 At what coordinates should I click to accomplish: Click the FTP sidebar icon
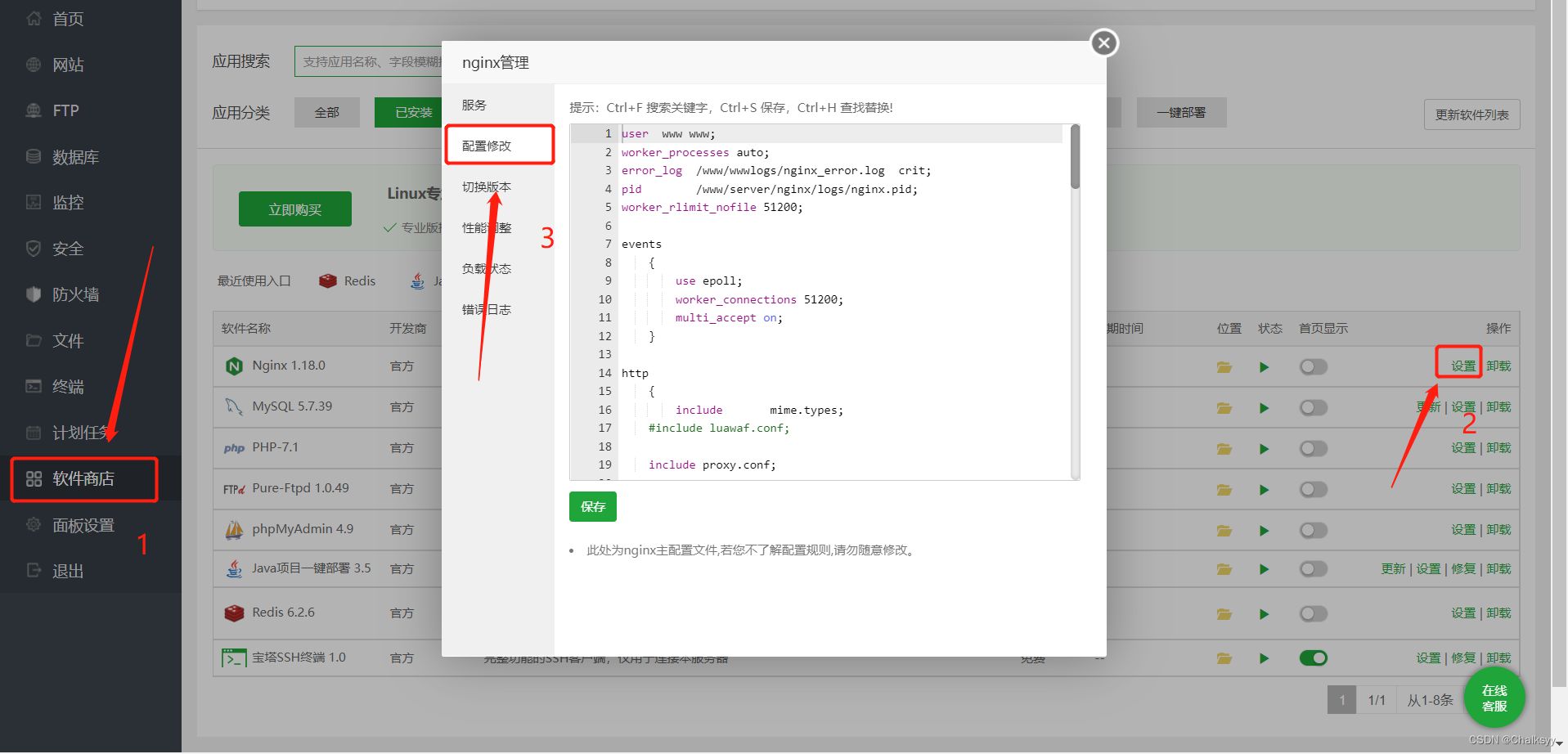(x=34, y=110)
